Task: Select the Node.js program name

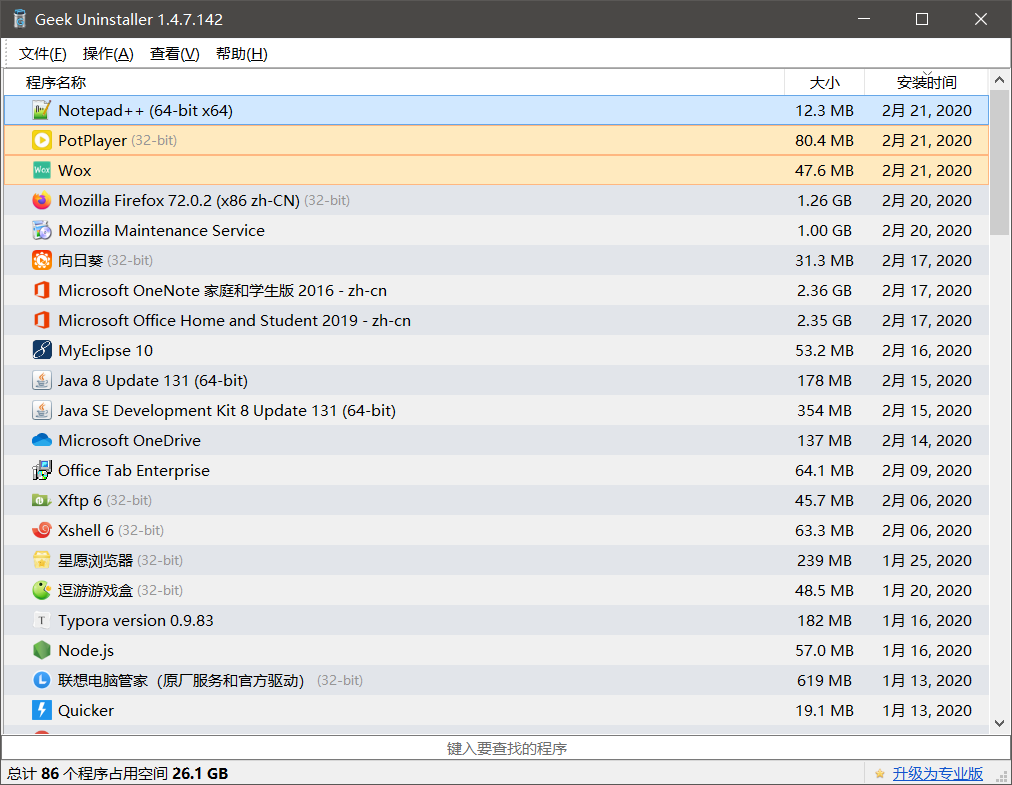Action: [86, 651]
